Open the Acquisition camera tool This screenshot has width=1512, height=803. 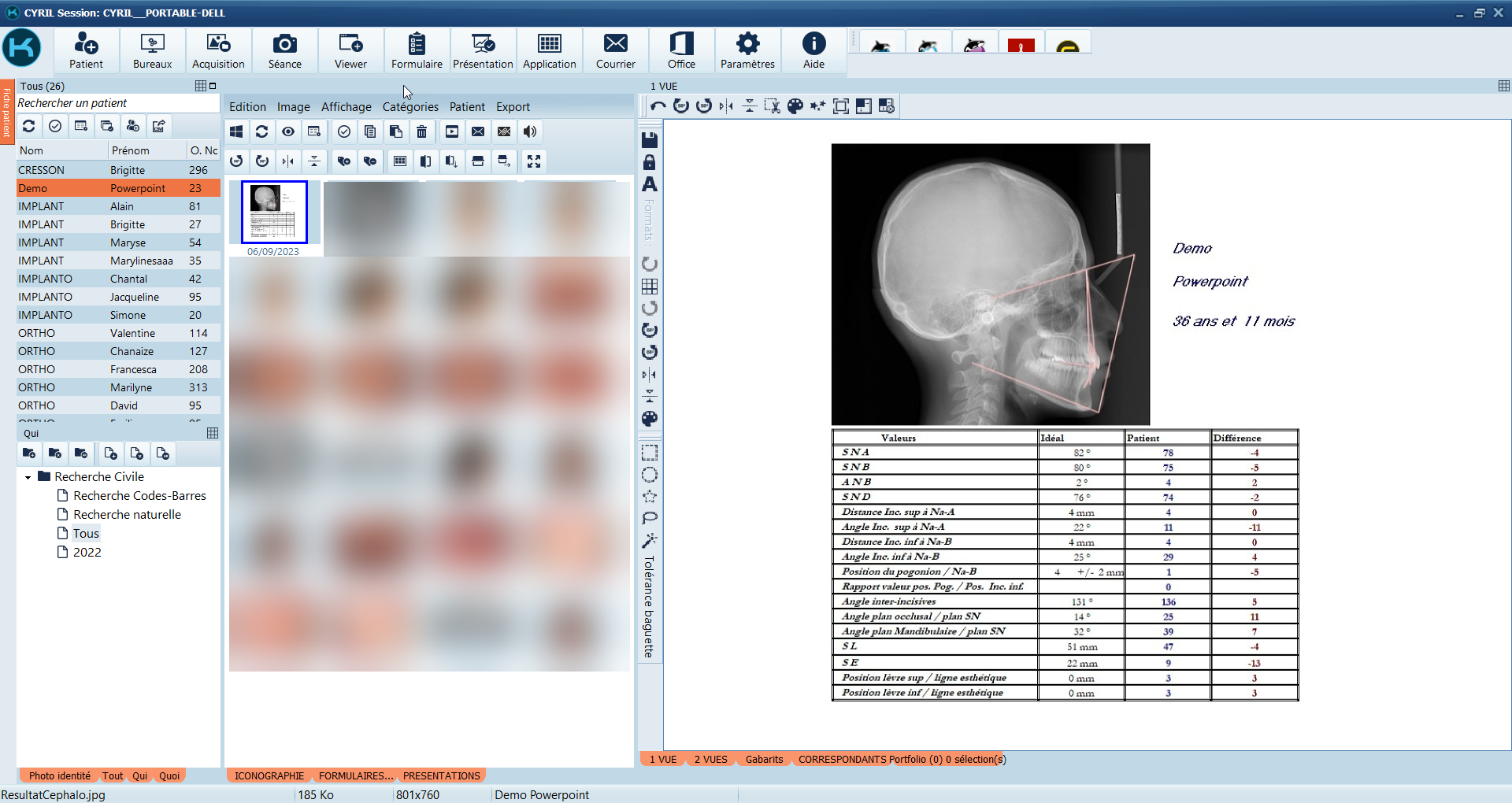pos(218,50)
